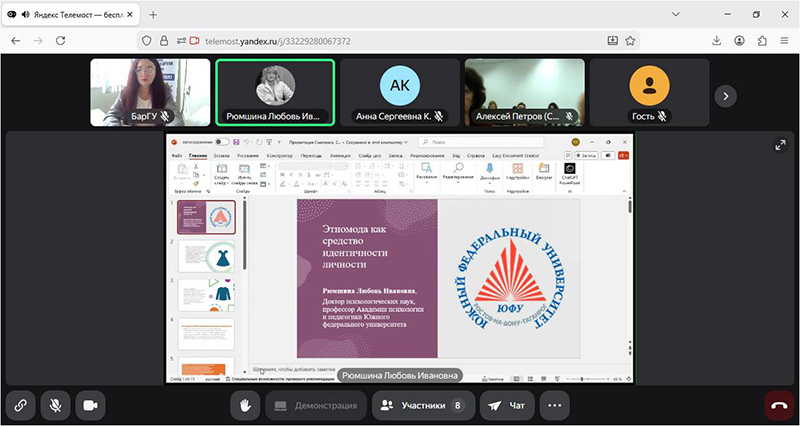Open the Участники participants list
This screenshot has width=800, height=426.
point(421,405)
